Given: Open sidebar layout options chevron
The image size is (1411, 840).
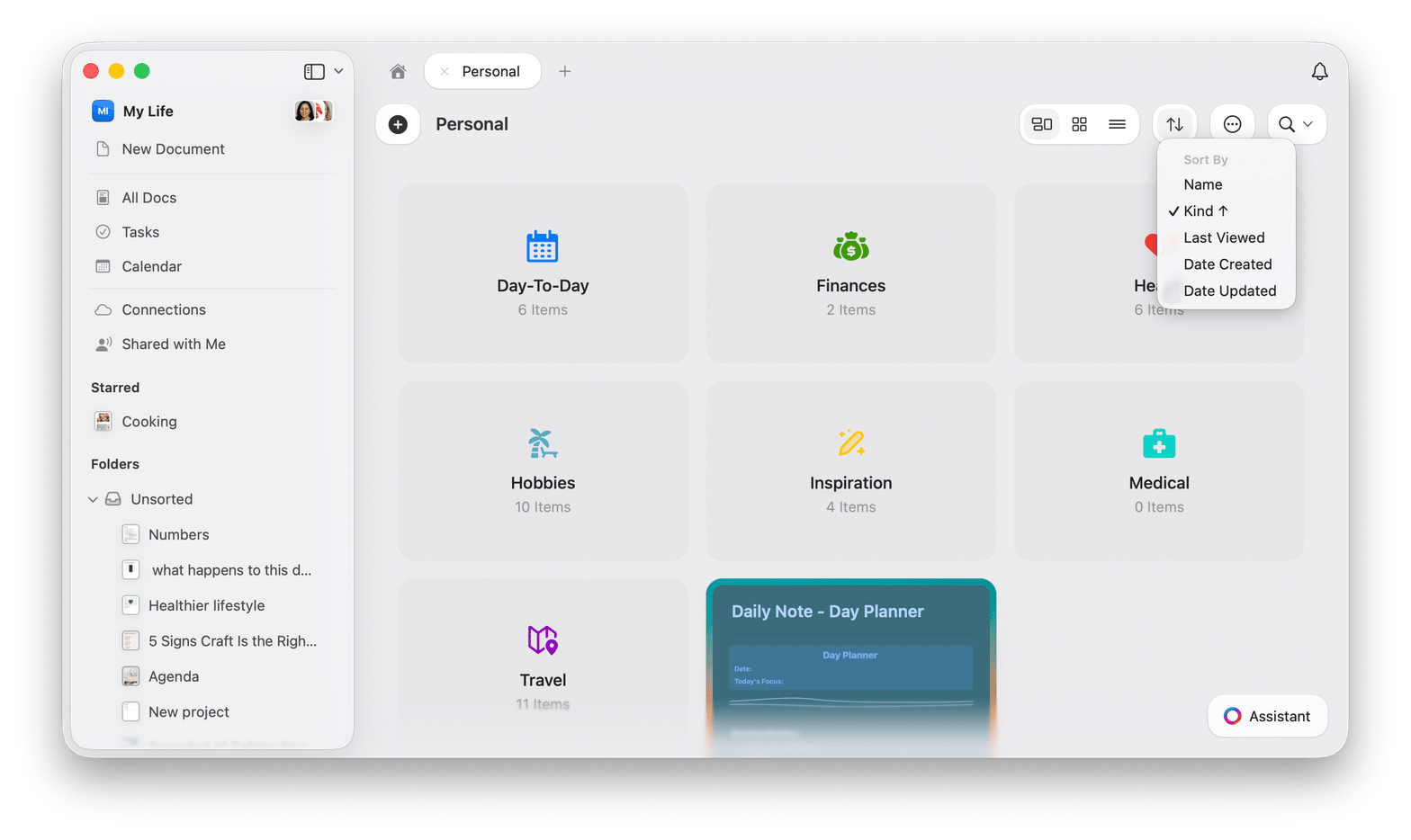Looking at the screenshot, I should tap(338, 71).
